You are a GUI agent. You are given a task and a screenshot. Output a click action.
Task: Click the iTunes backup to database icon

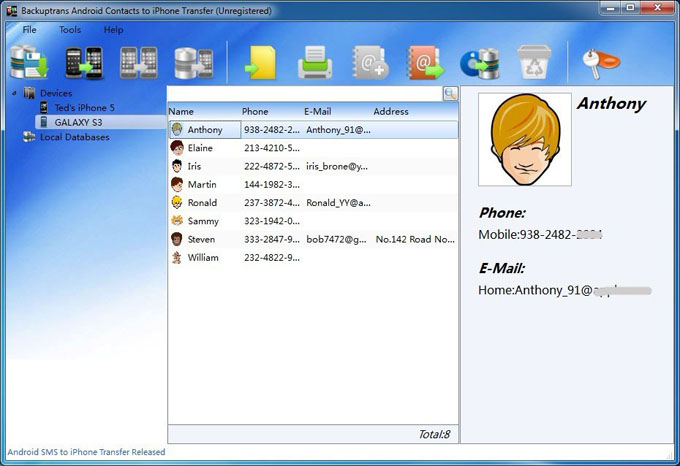480,64
